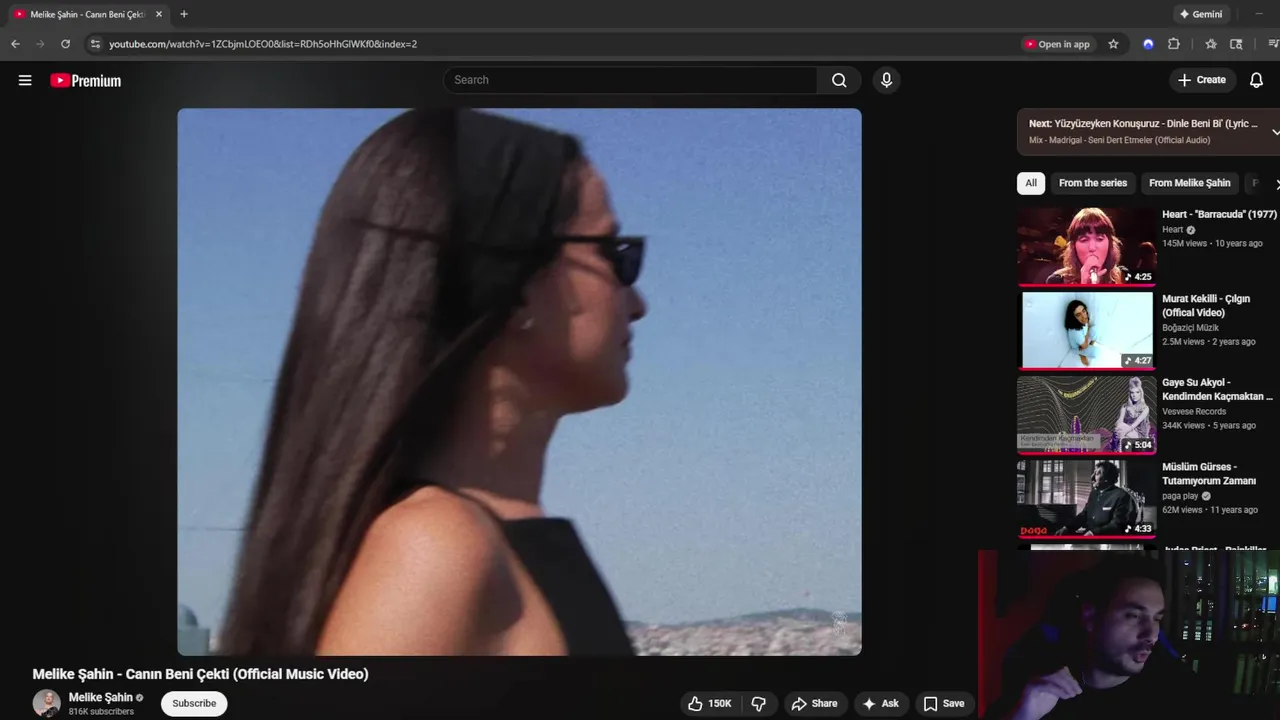Open the Heart - "Barracuda" (1977) title
The height and width of the screenshot is (720, 1280).
(1219, 214)
